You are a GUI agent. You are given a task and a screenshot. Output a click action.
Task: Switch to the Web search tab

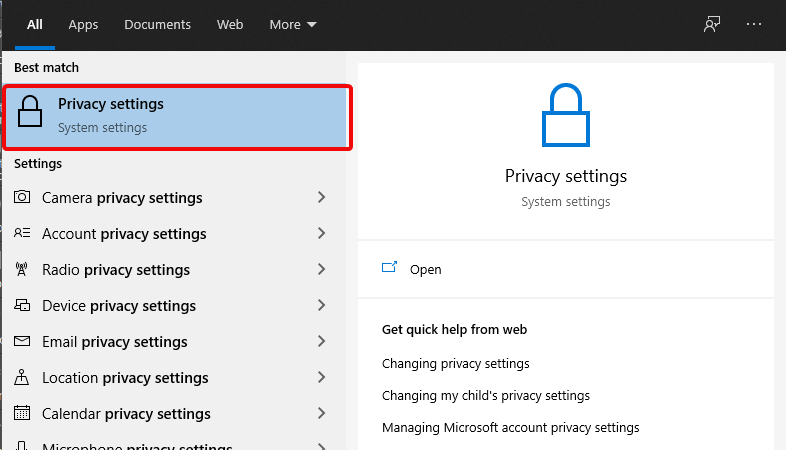click(x=230, y=25)
